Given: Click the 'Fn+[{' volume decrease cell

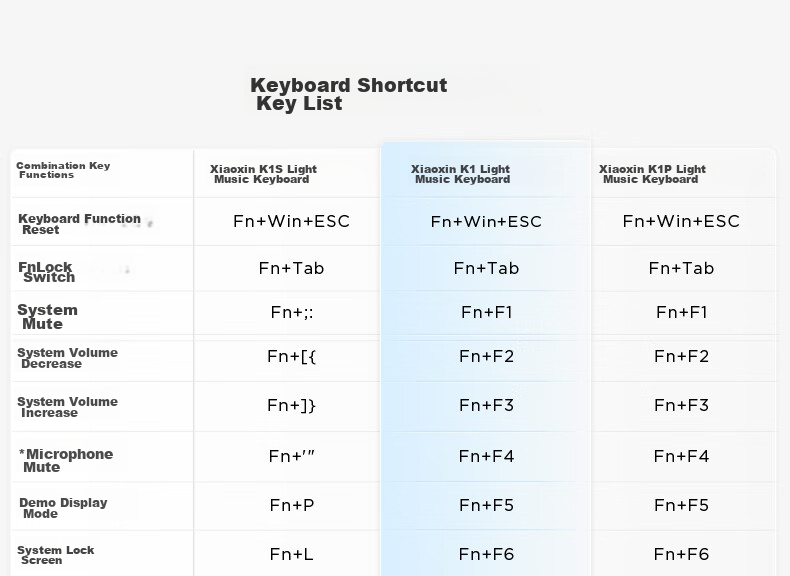Looking at the screenshot, I should pyautogui.click(x=291, y=357).
